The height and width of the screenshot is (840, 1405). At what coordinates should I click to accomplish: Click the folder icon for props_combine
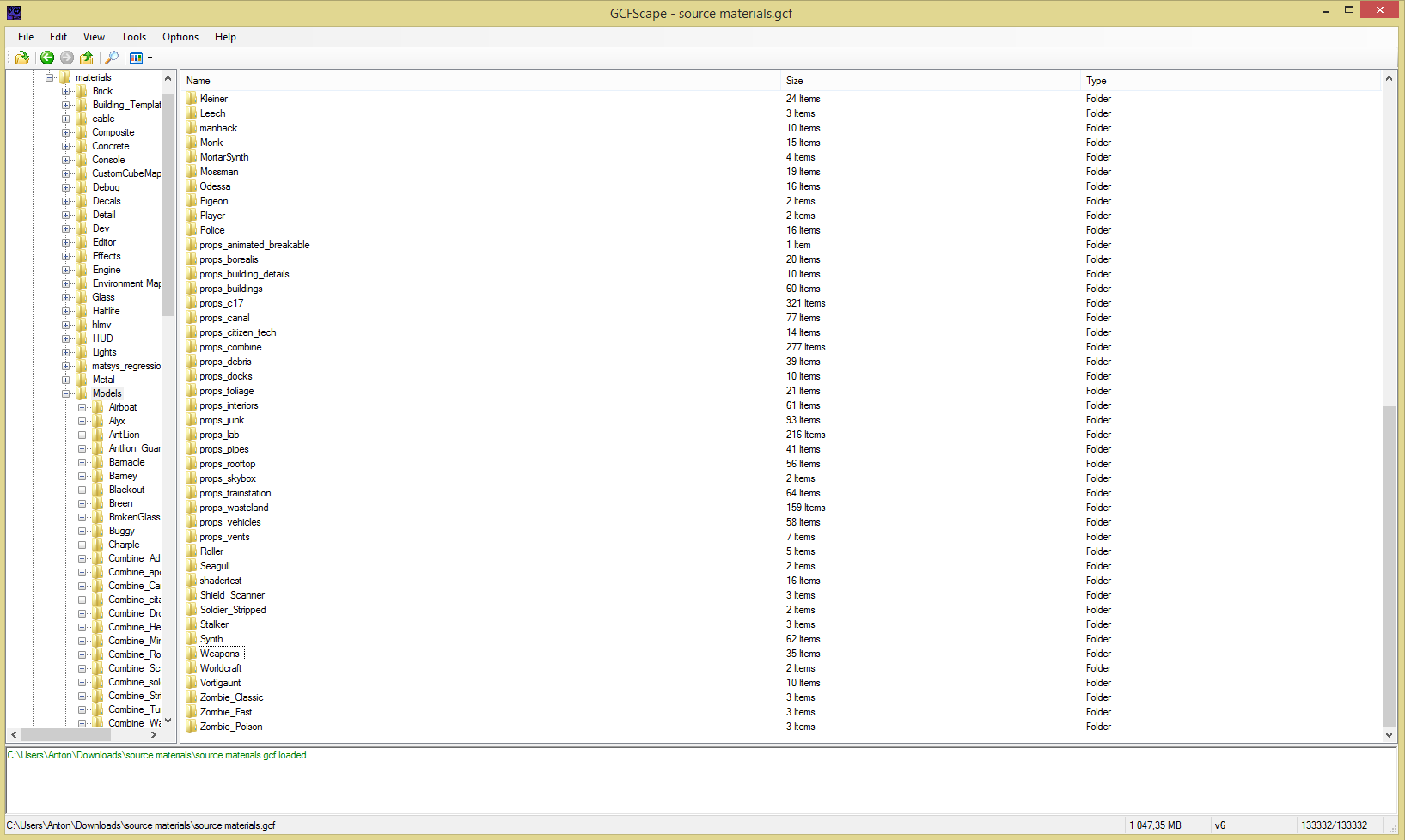click(x=192, y=347)
